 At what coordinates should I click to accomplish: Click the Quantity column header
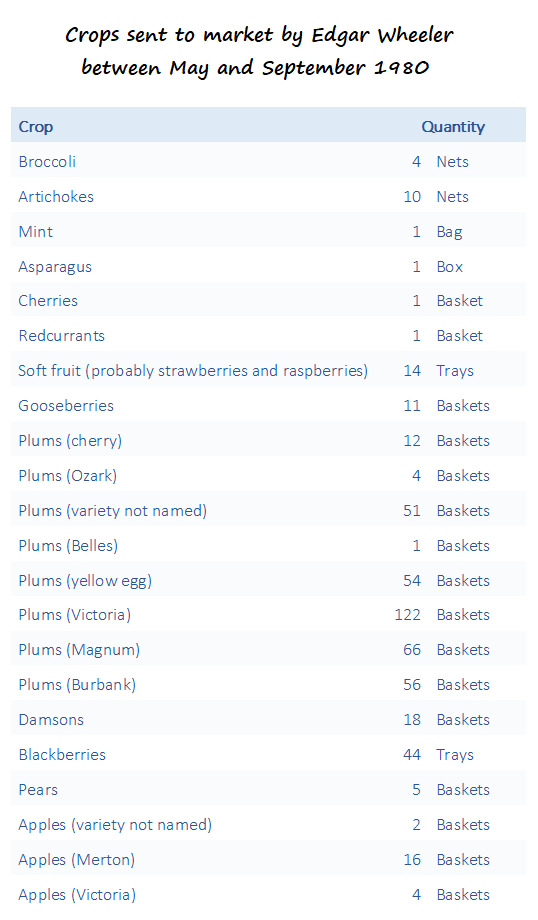[x=453, y=127]
